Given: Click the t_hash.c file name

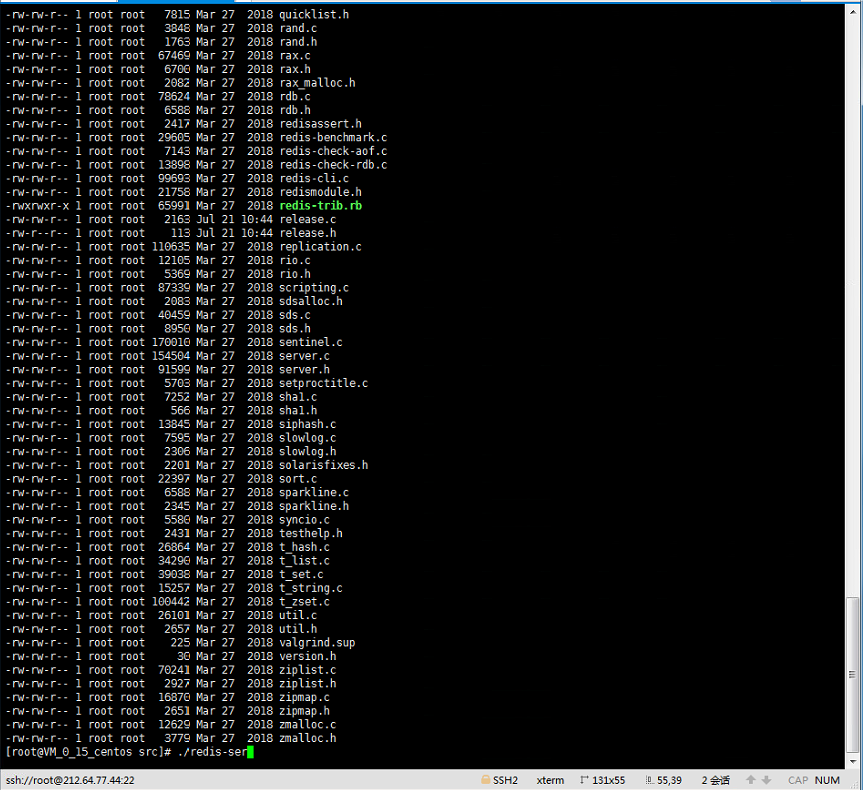Looking at the screenshot, I should (304, 547).
